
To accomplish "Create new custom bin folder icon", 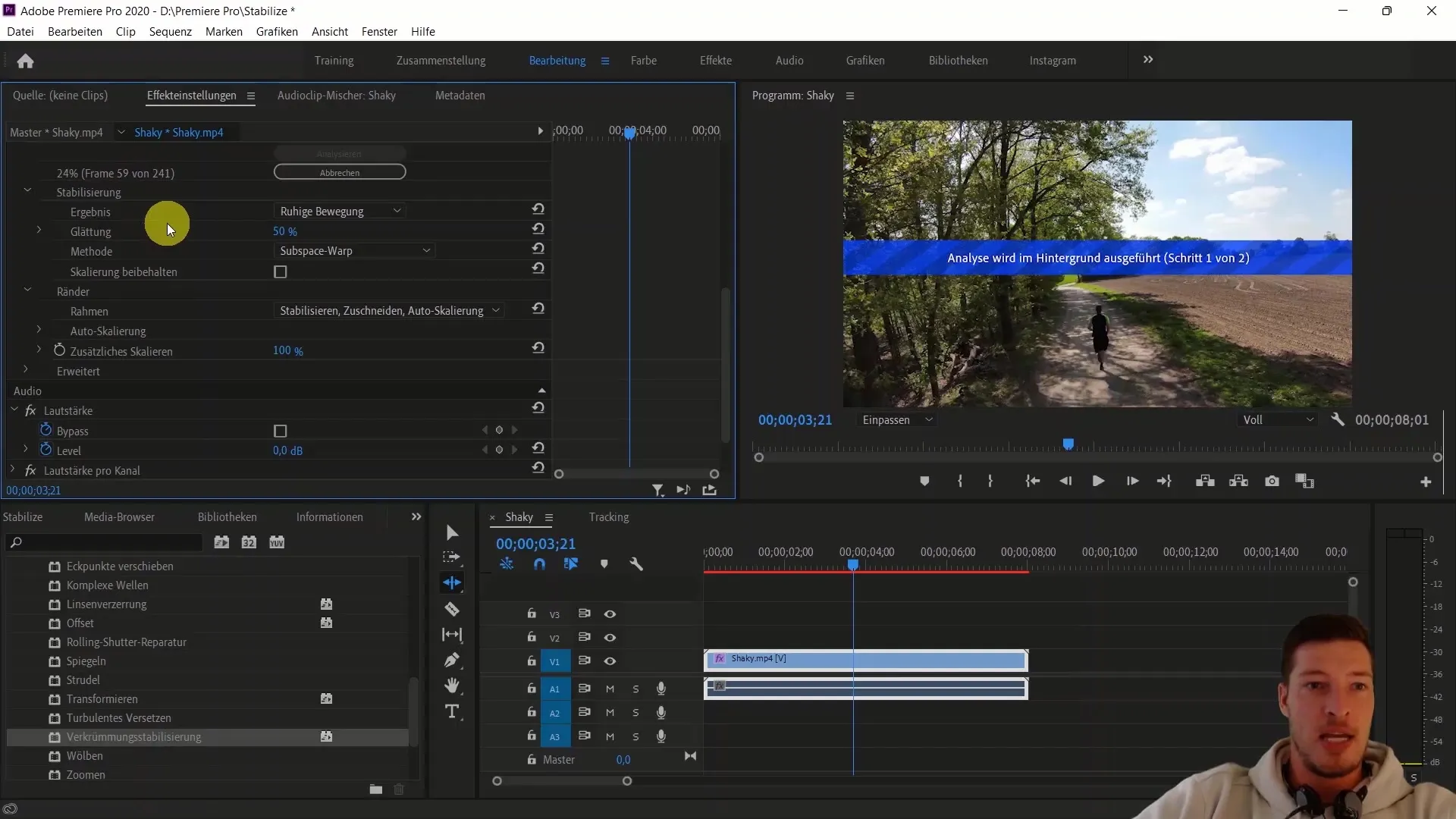I will (x=375, y=789).
